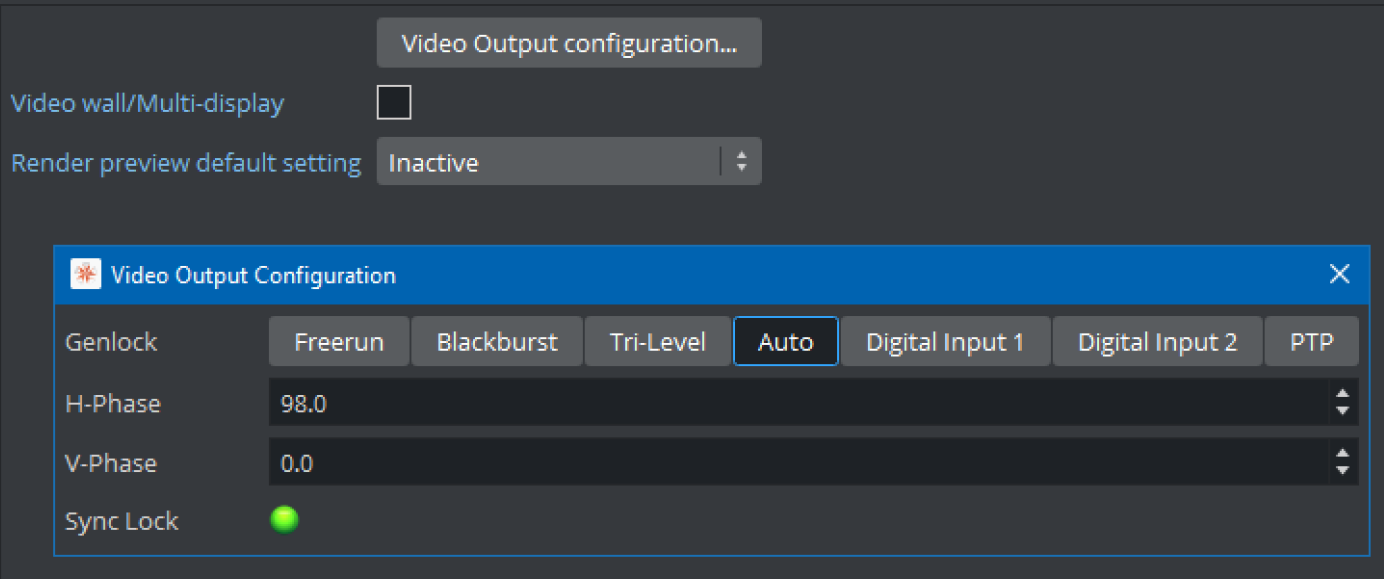This screenshot has height=579, width=1384.
Task: Choose Digital Input 1 as genlock source
Action: click(x=945, y=342)
